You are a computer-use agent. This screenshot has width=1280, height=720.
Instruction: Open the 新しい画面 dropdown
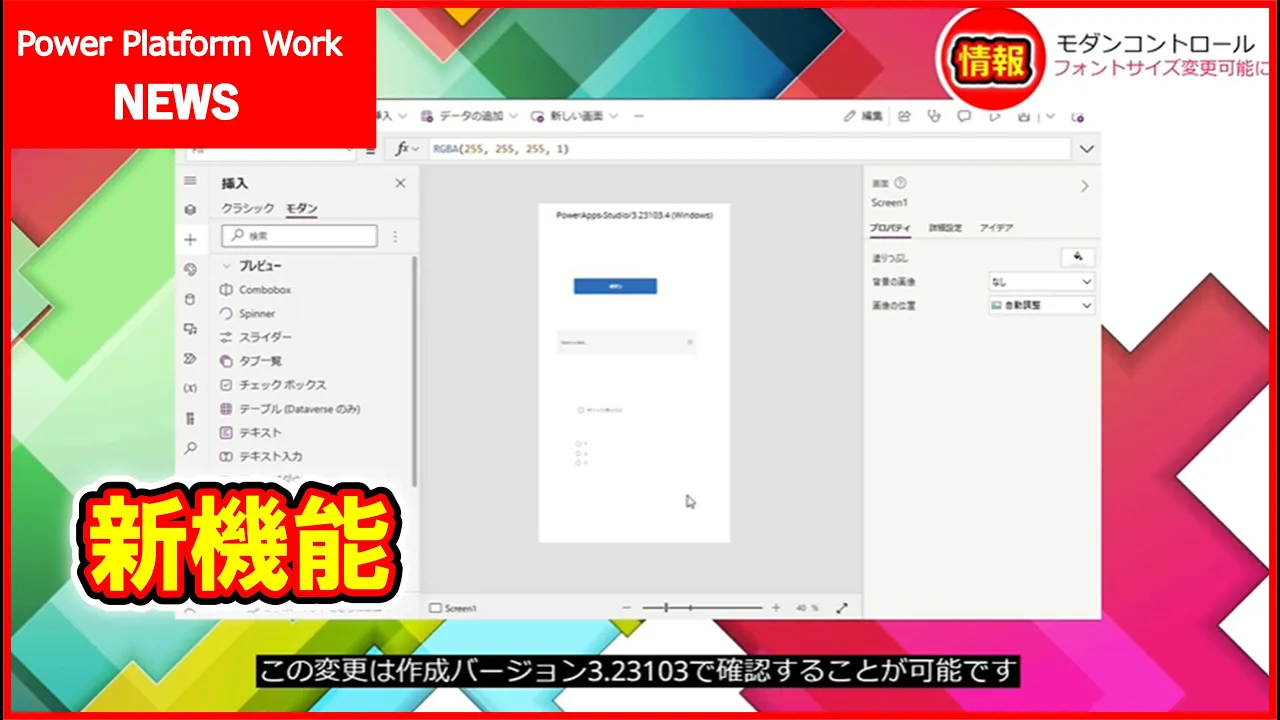(x=574, y=116)
